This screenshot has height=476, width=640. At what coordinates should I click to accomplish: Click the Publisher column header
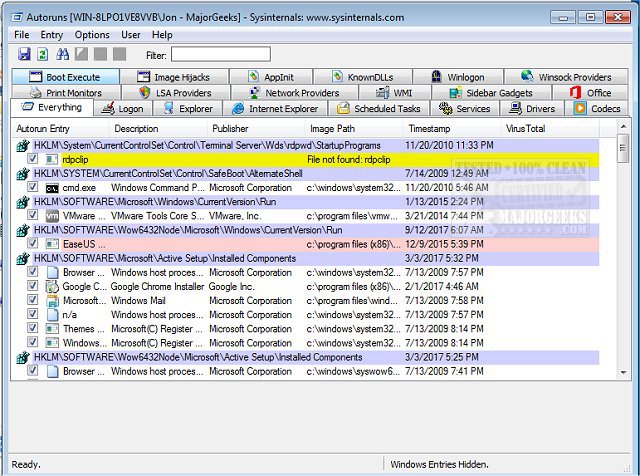click(x=231, y=129)
